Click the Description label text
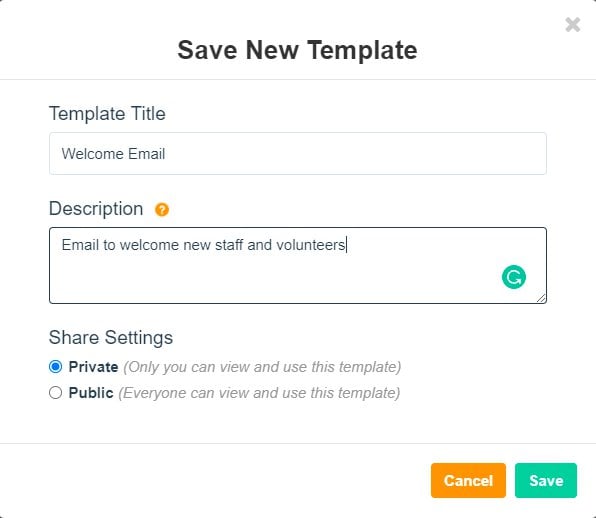The image size is (596, 518). pos(96,209)
